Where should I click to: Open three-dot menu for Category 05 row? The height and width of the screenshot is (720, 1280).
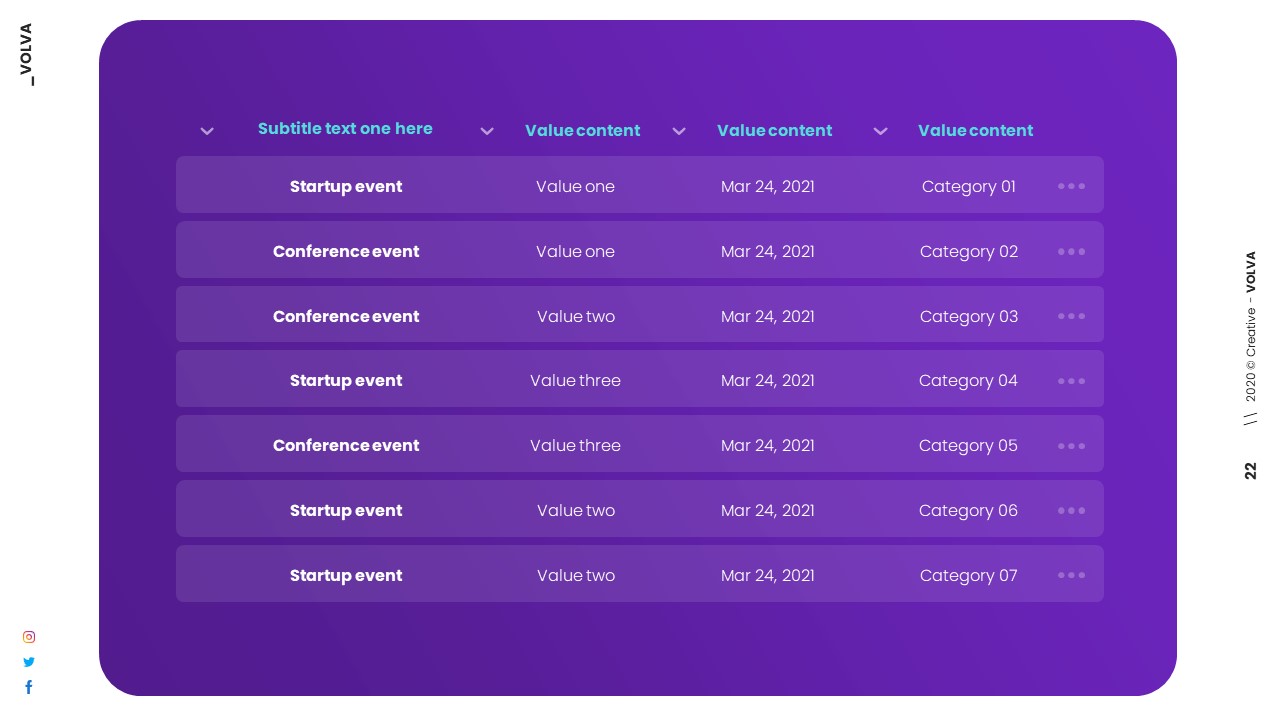(x=1071, y=446)
